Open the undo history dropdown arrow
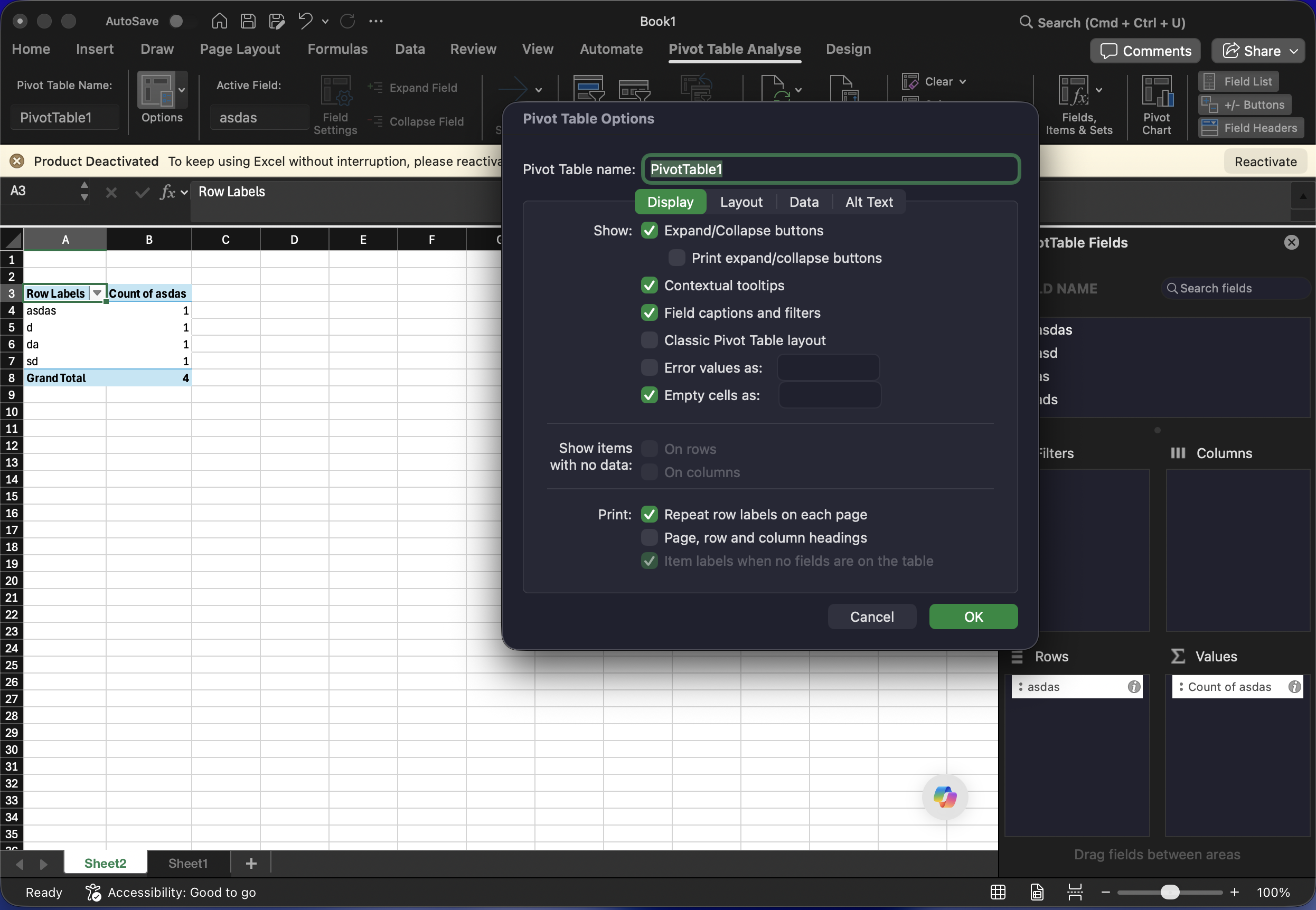The height and width of the screenshot is (910, 1316). tap(325, 22)
